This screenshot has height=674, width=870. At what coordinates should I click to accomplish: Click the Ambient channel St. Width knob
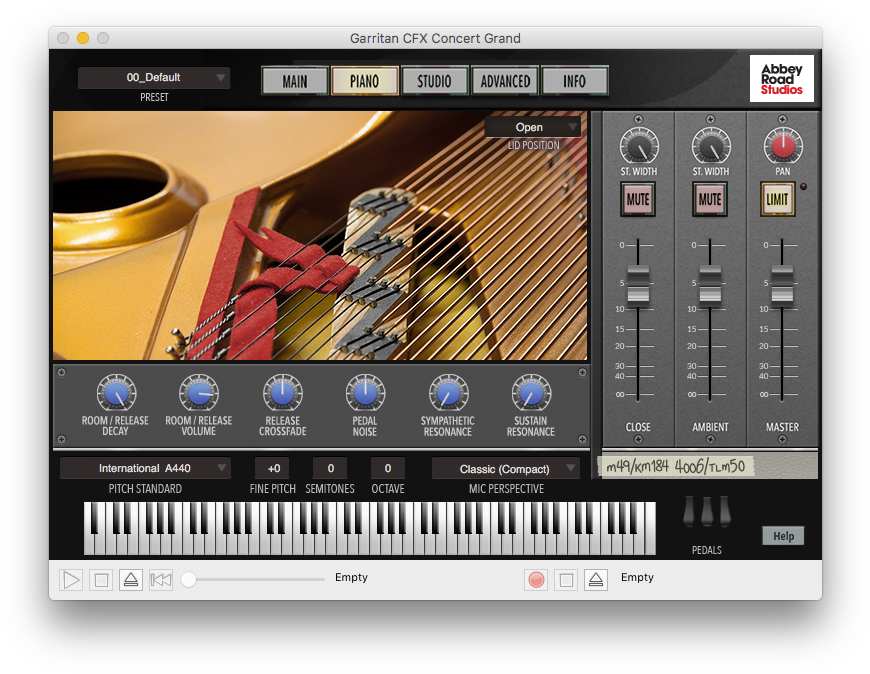711,146
